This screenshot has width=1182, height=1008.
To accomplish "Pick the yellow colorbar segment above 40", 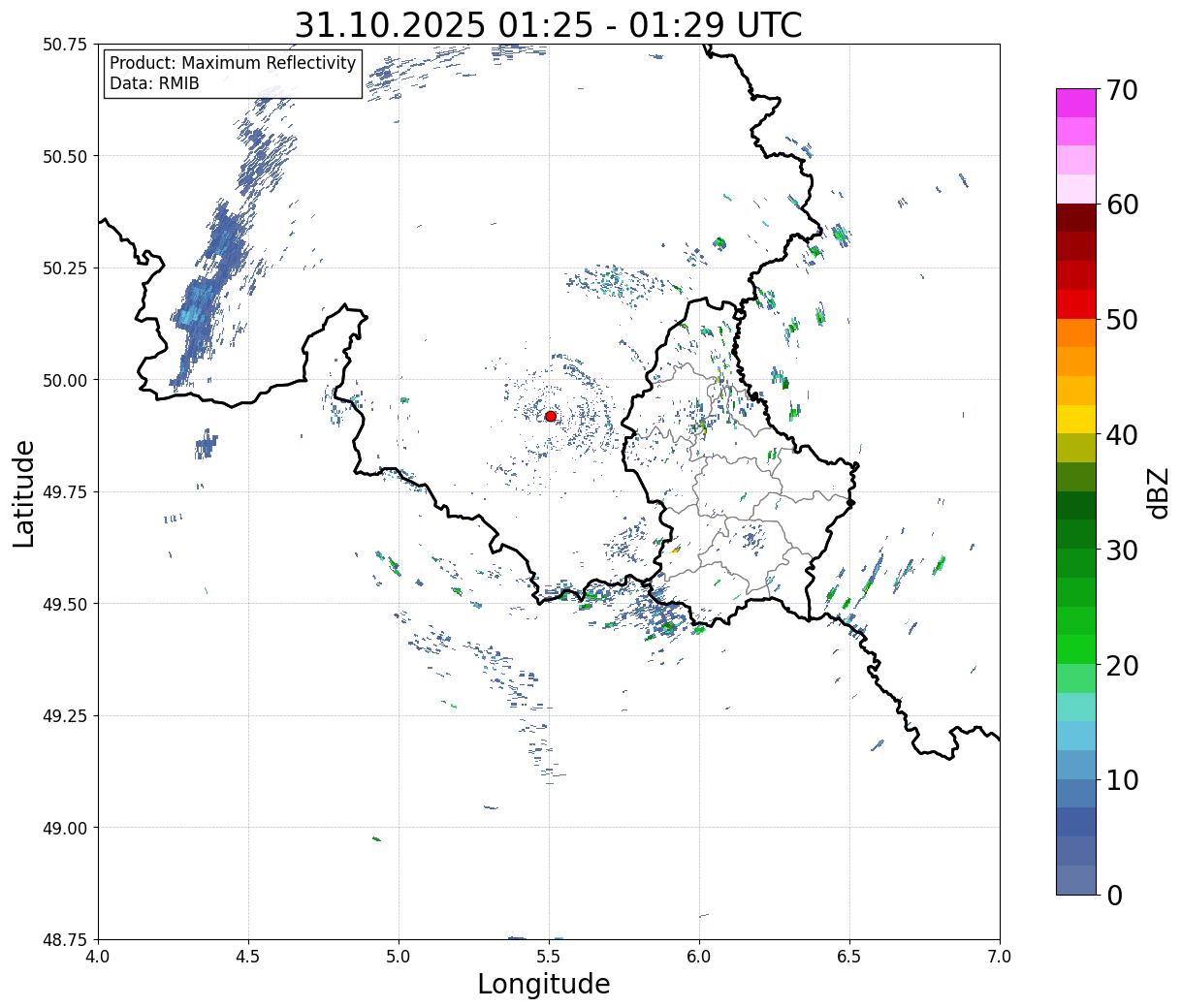I will click(1075, 419).
